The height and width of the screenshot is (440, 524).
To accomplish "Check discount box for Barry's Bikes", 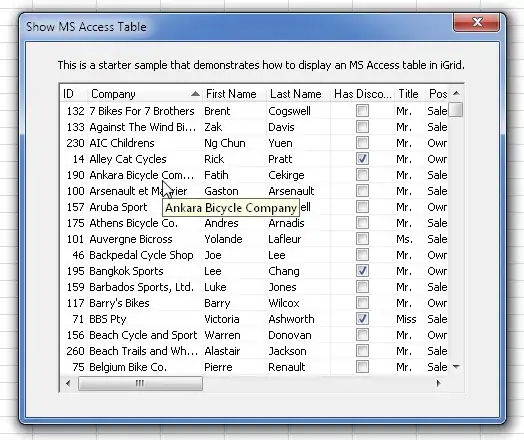I will [362, 303].
